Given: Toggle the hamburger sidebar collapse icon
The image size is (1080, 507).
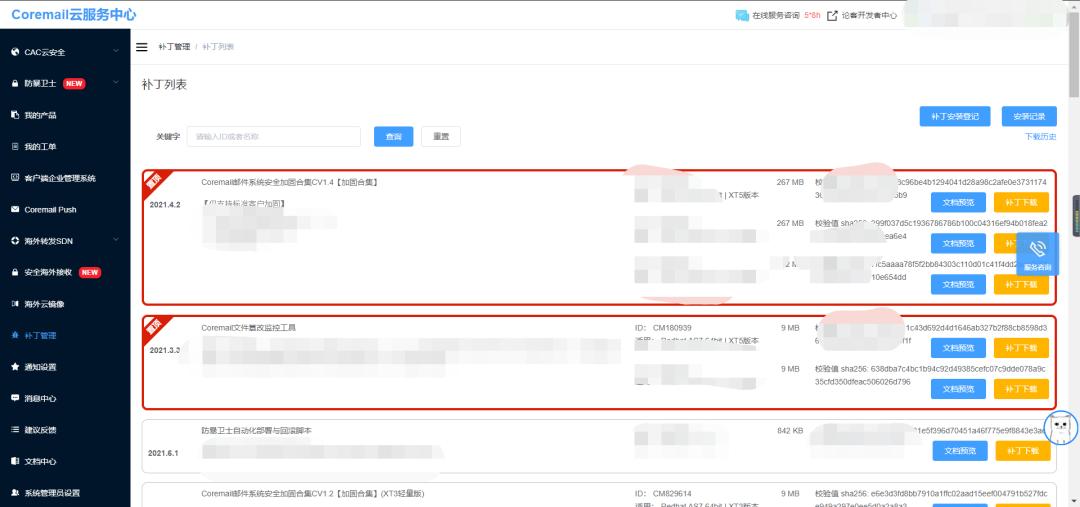Looking at the screenshot, I should [x=141, y=47].
